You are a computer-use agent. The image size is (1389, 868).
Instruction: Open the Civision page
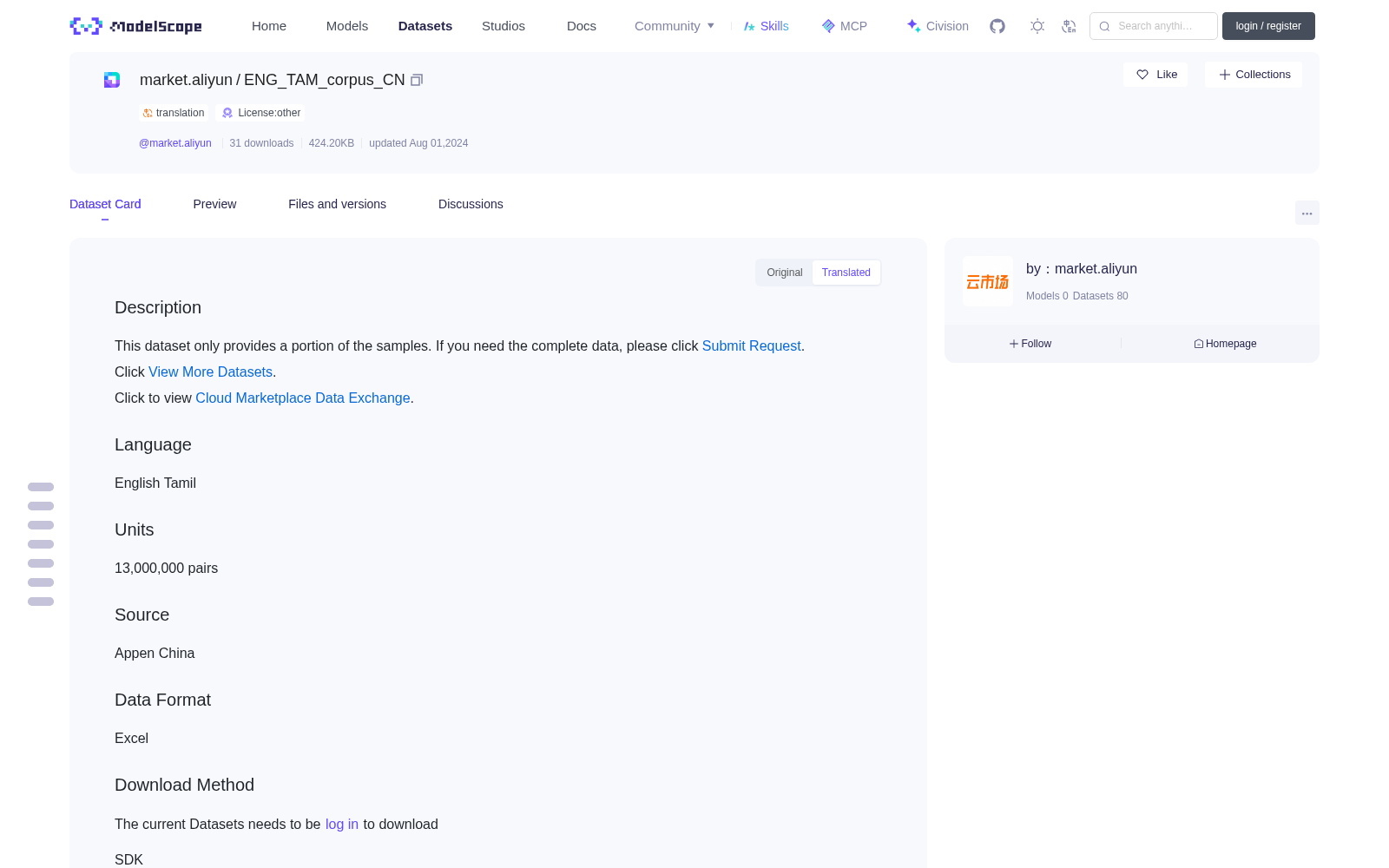coord(938,26)
